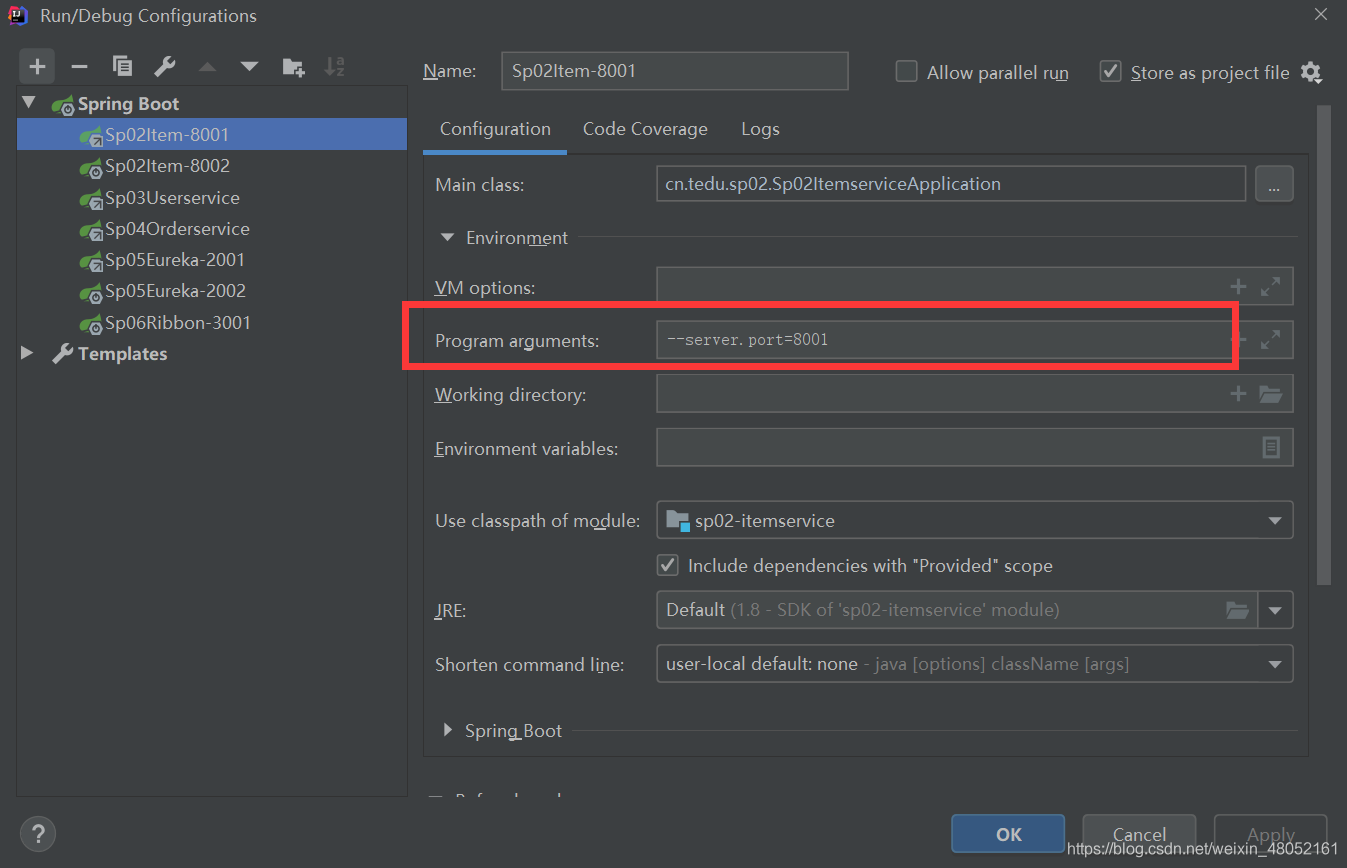Move configuration up arrow
Screen dimensions: 1347x868
(207, 67)
